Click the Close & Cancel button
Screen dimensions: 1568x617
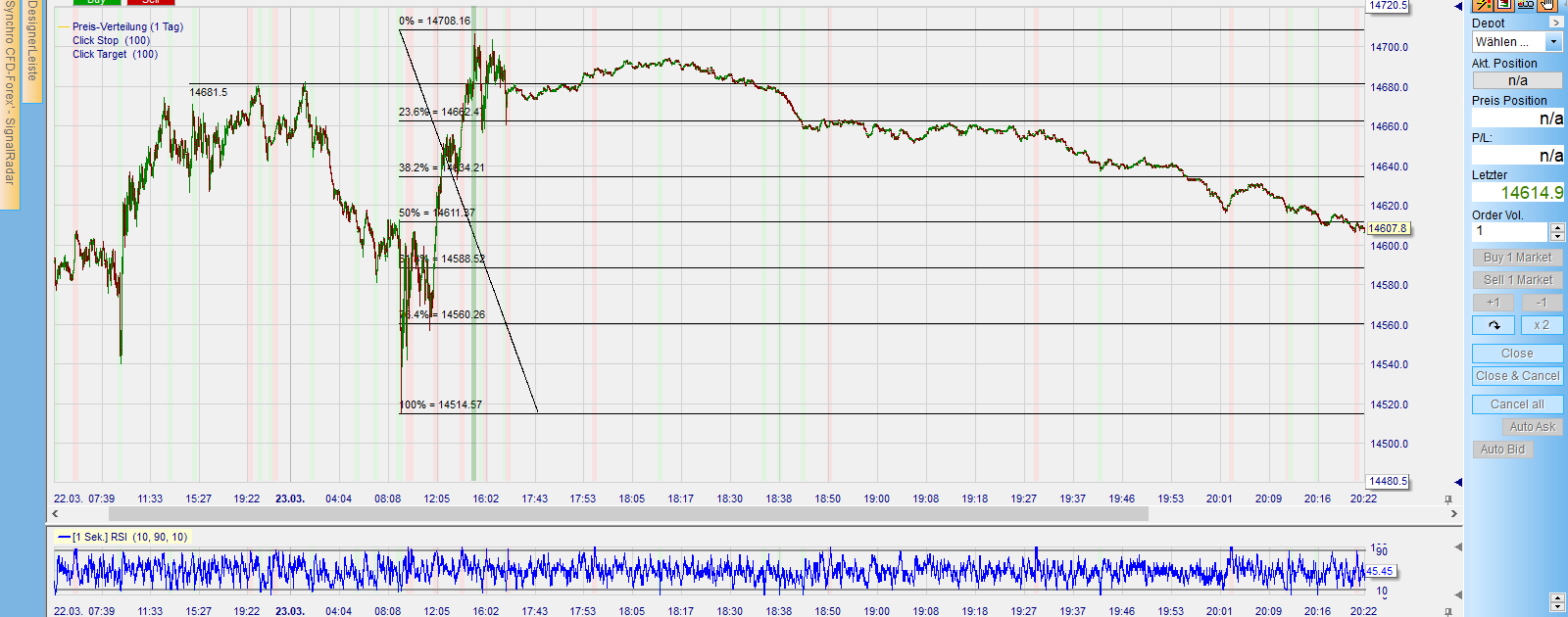1517,376
